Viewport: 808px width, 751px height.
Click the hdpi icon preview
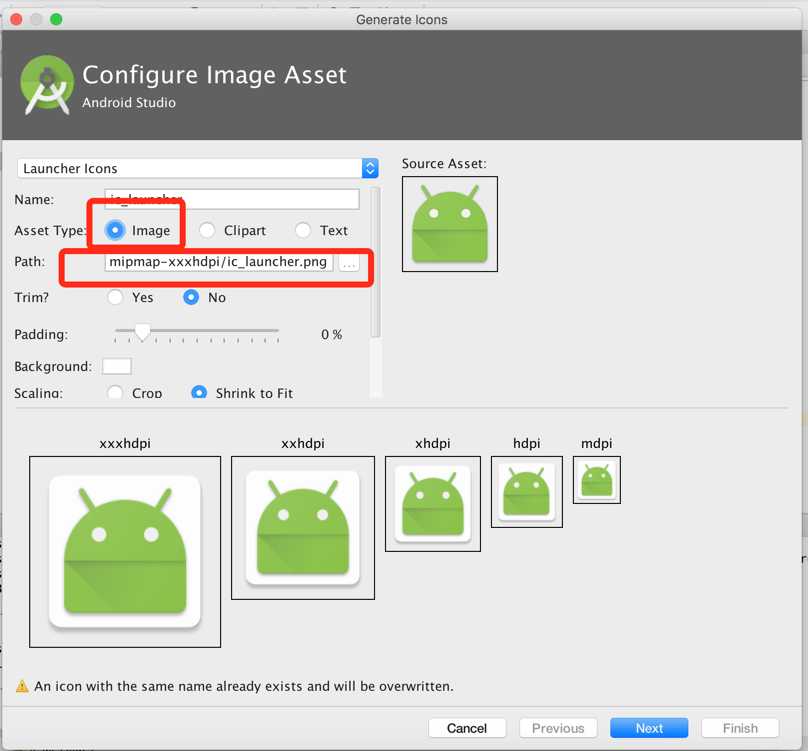527,492
